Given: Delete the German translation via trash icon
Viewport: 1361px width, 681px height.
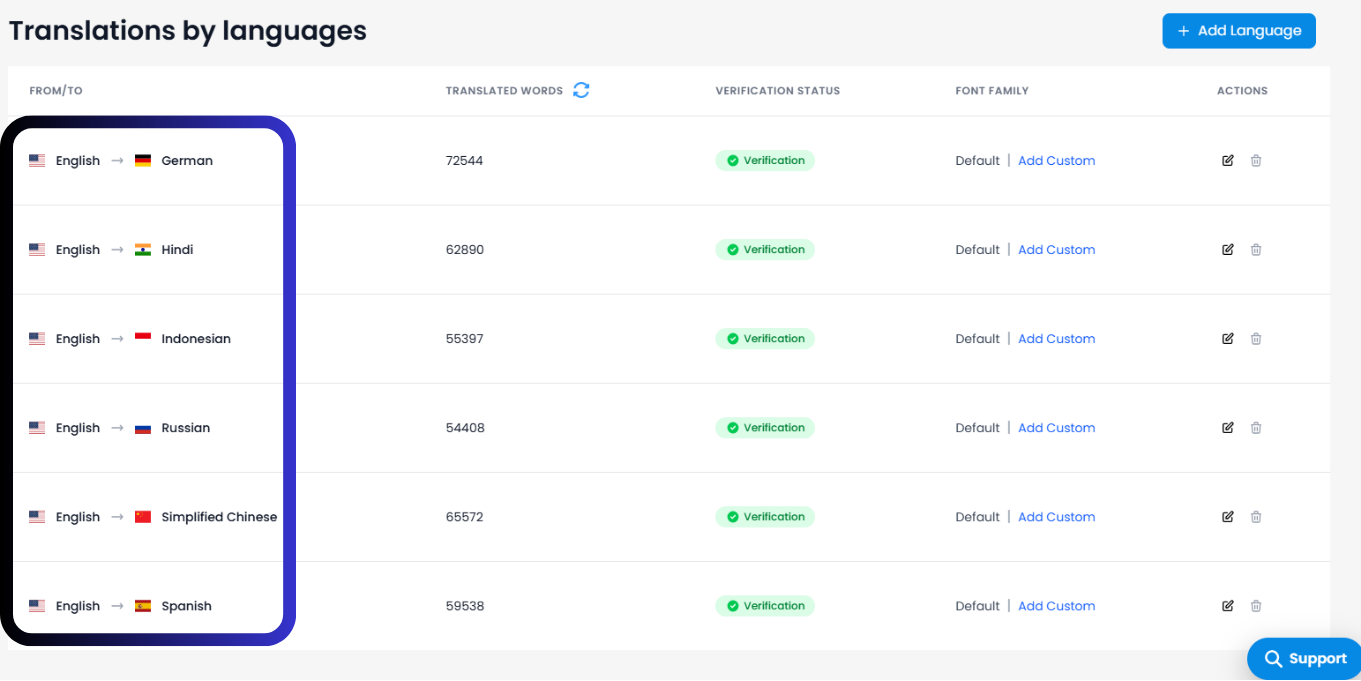Looking at the screenshot, I should [x=1256, y=160].
